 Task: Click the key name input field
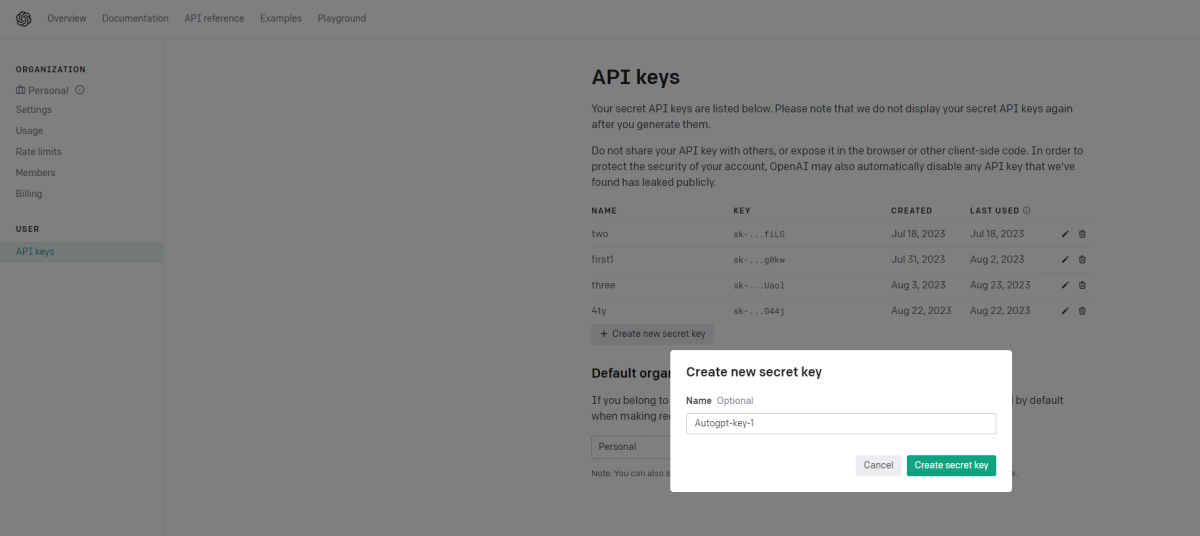[841, 423]
